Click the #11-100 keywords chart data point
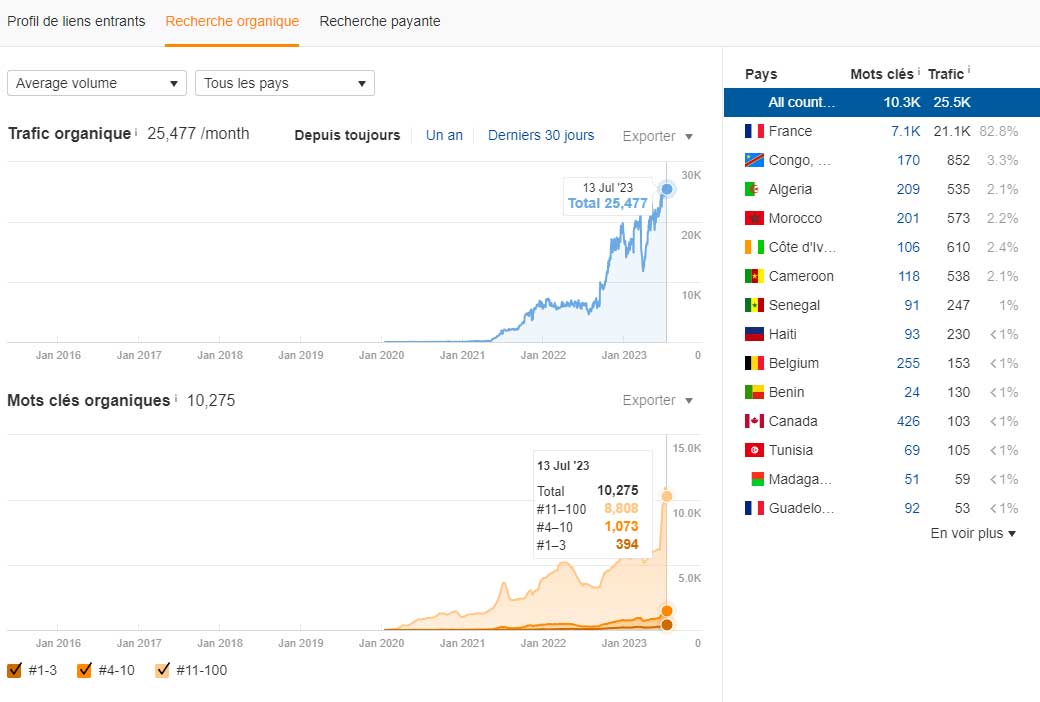 click(x=667, y=496)
